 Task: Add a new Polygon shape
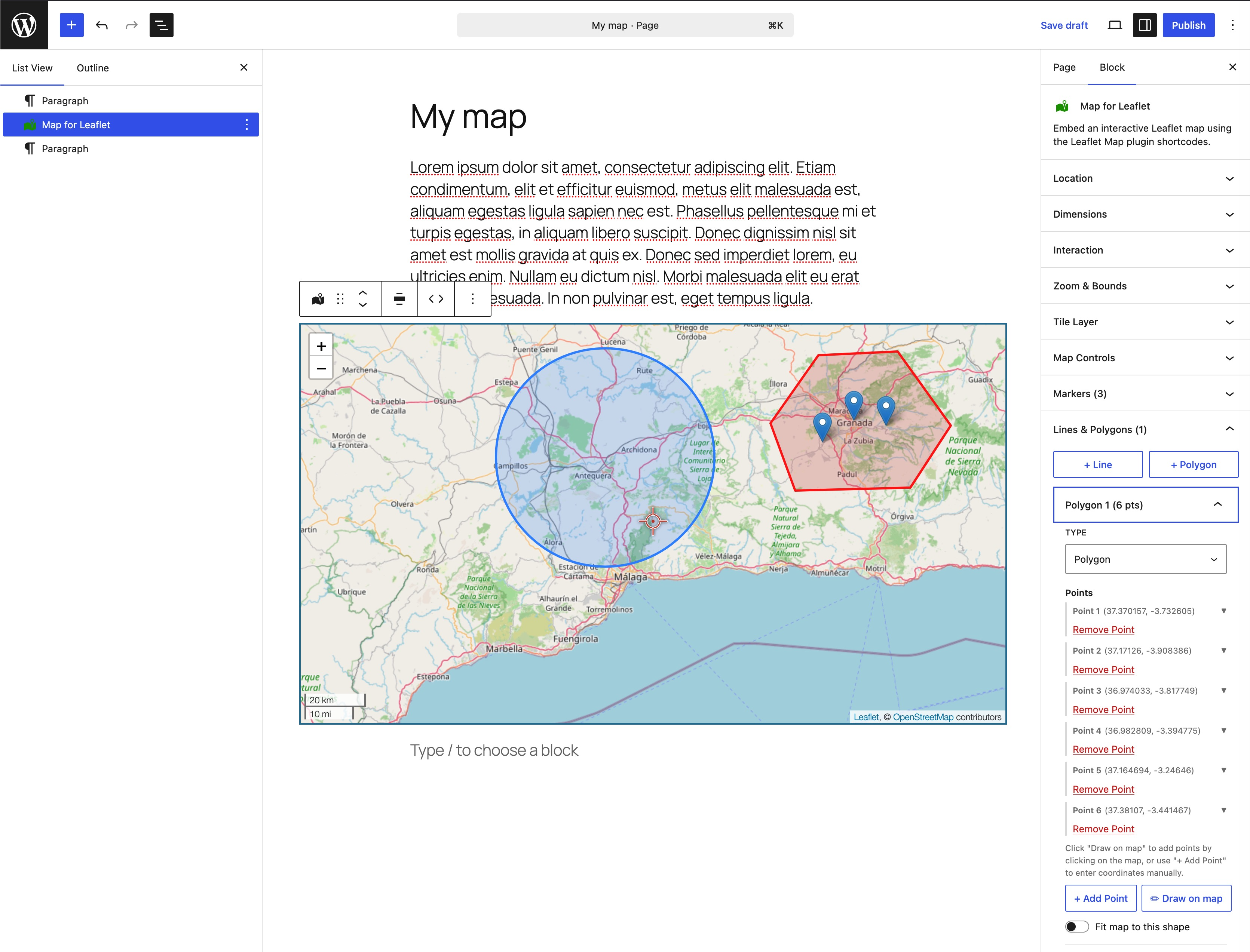(x=1193, y=465)
